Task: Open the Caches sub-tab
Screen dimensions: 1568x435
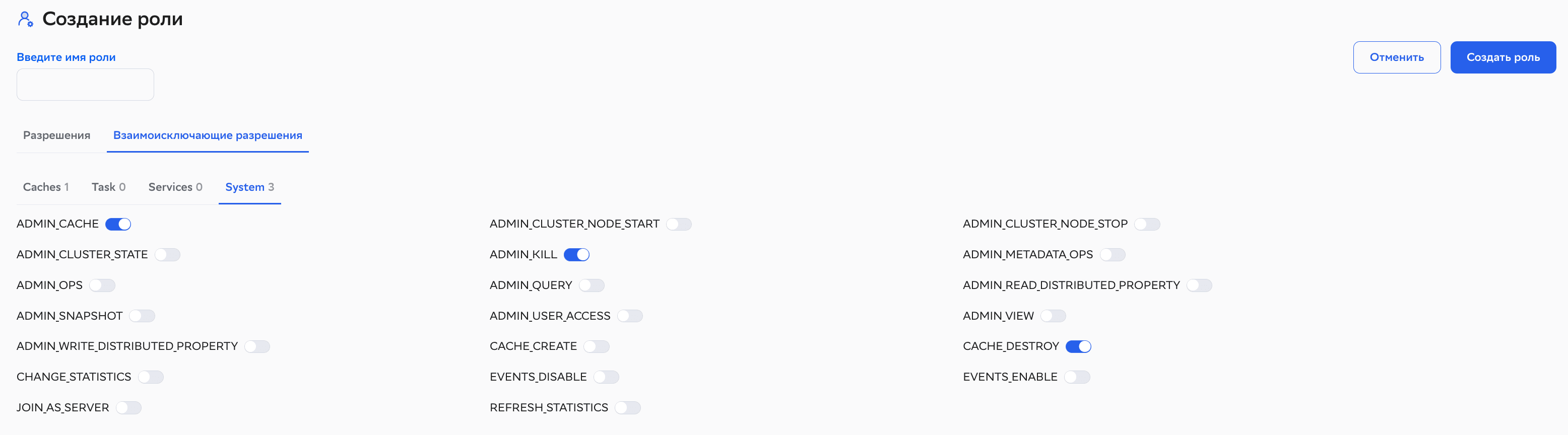Action: click(46, 187)
